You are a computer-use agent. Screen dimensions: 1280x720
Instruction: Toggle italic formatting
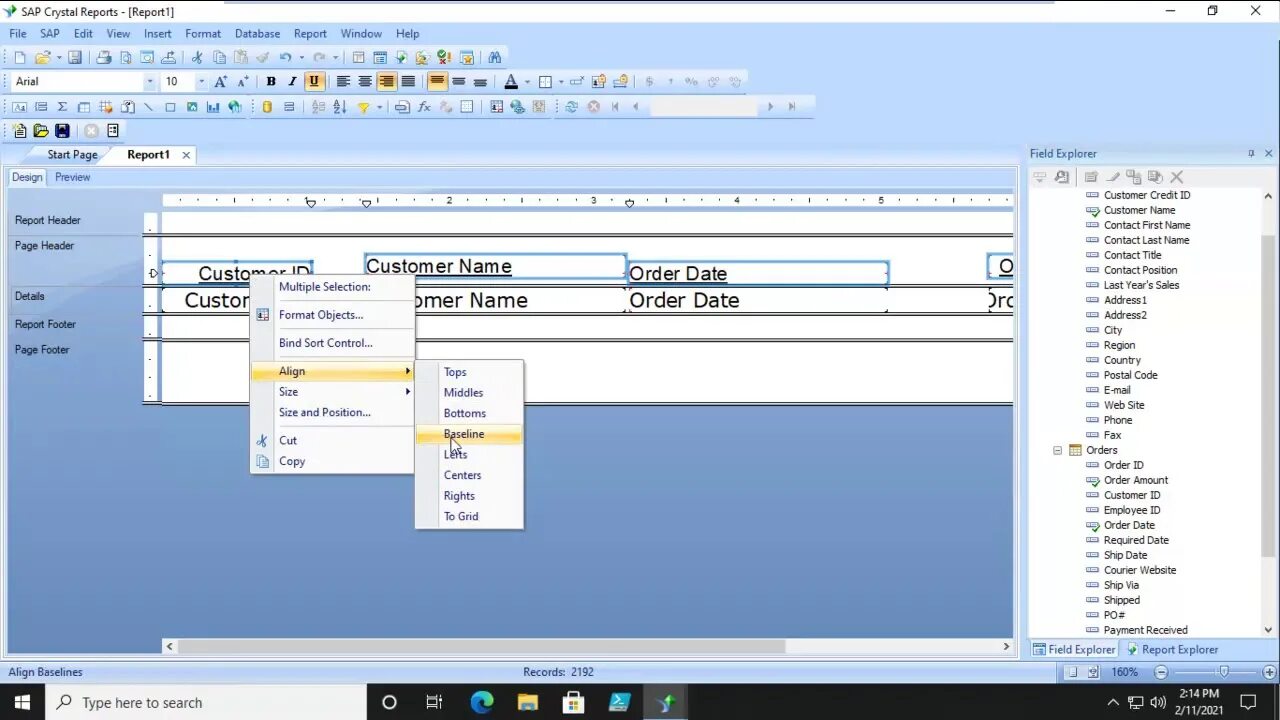[x=292, y=81]
